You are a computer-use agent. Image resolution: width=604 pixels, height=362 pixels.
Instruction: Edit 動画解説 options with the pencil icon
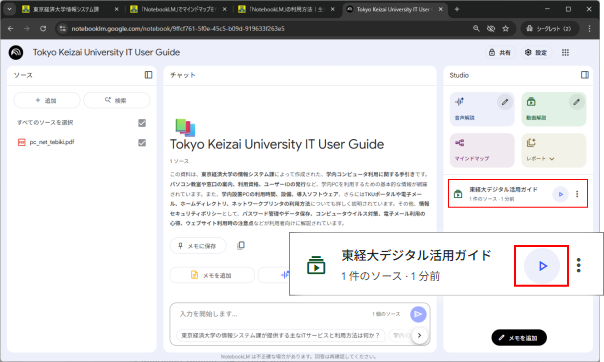[576, 102]
